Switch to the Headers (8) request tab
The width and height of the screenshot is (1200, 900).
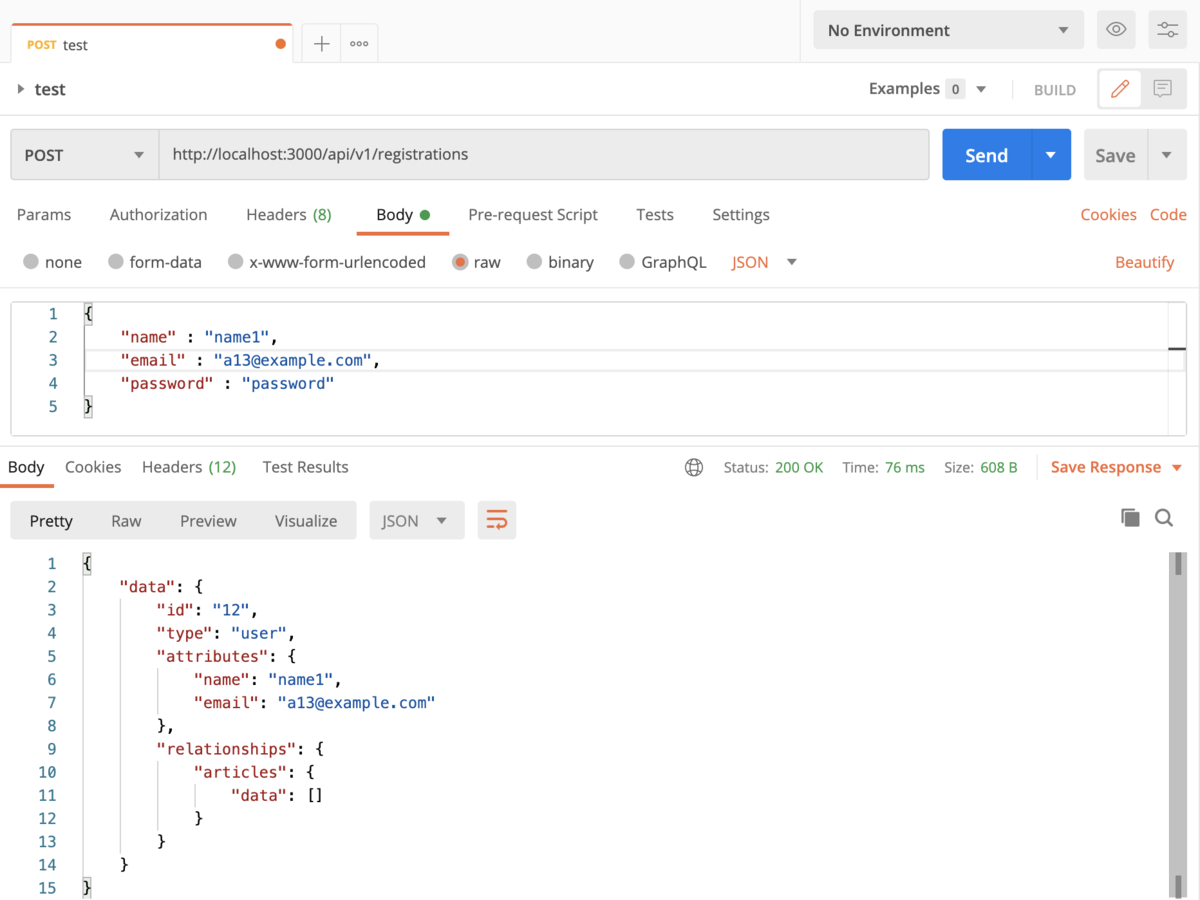point(288,215)
